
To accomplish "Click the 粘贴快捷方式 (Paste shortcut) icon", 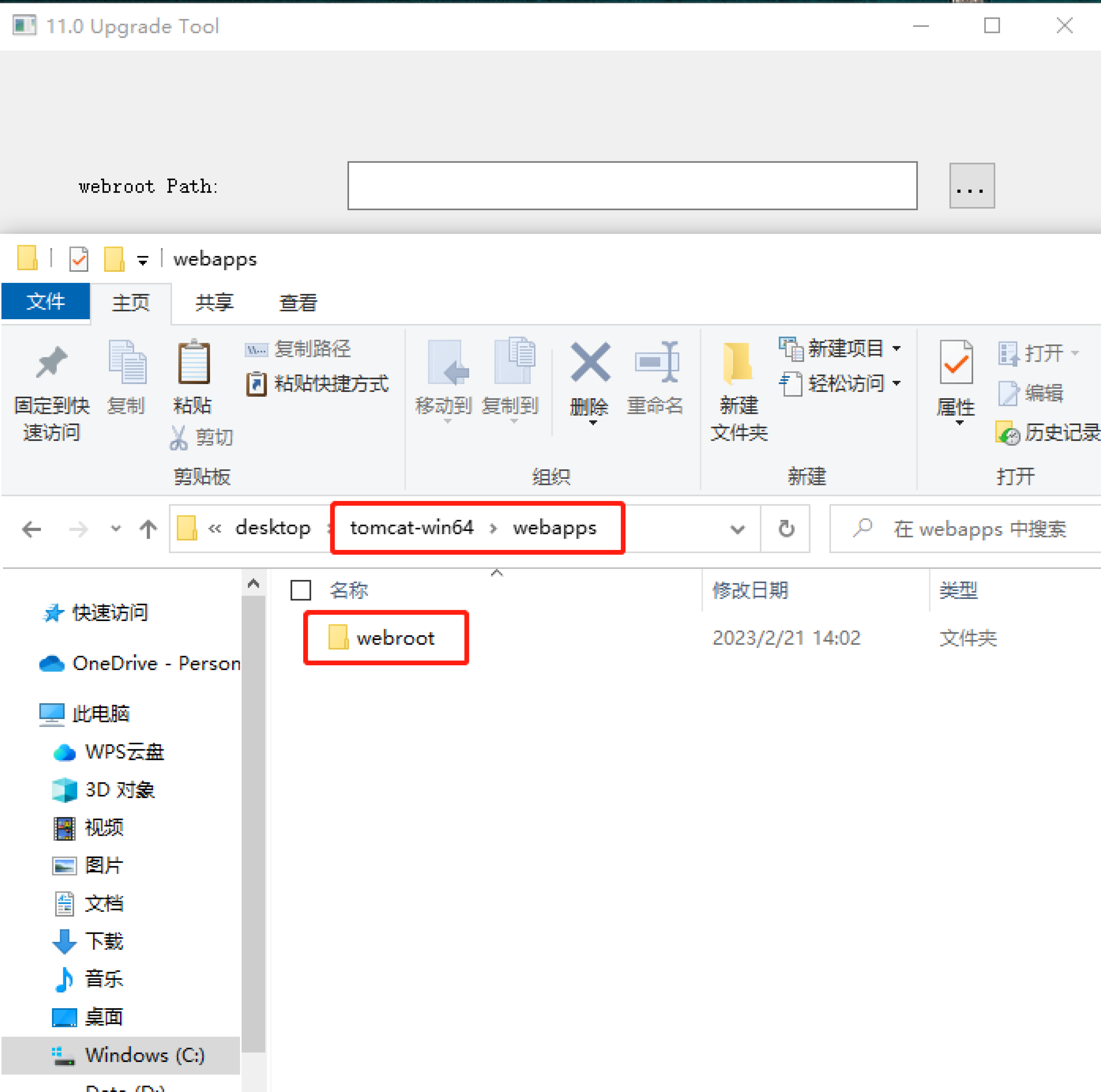I will coord(257,384).
